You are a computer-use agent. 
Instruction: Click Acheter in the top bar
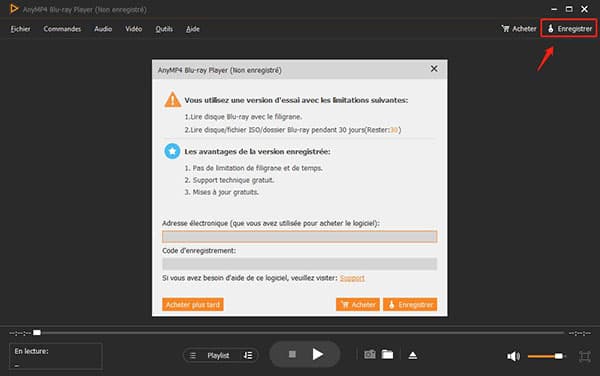click(x=519, y=29)
